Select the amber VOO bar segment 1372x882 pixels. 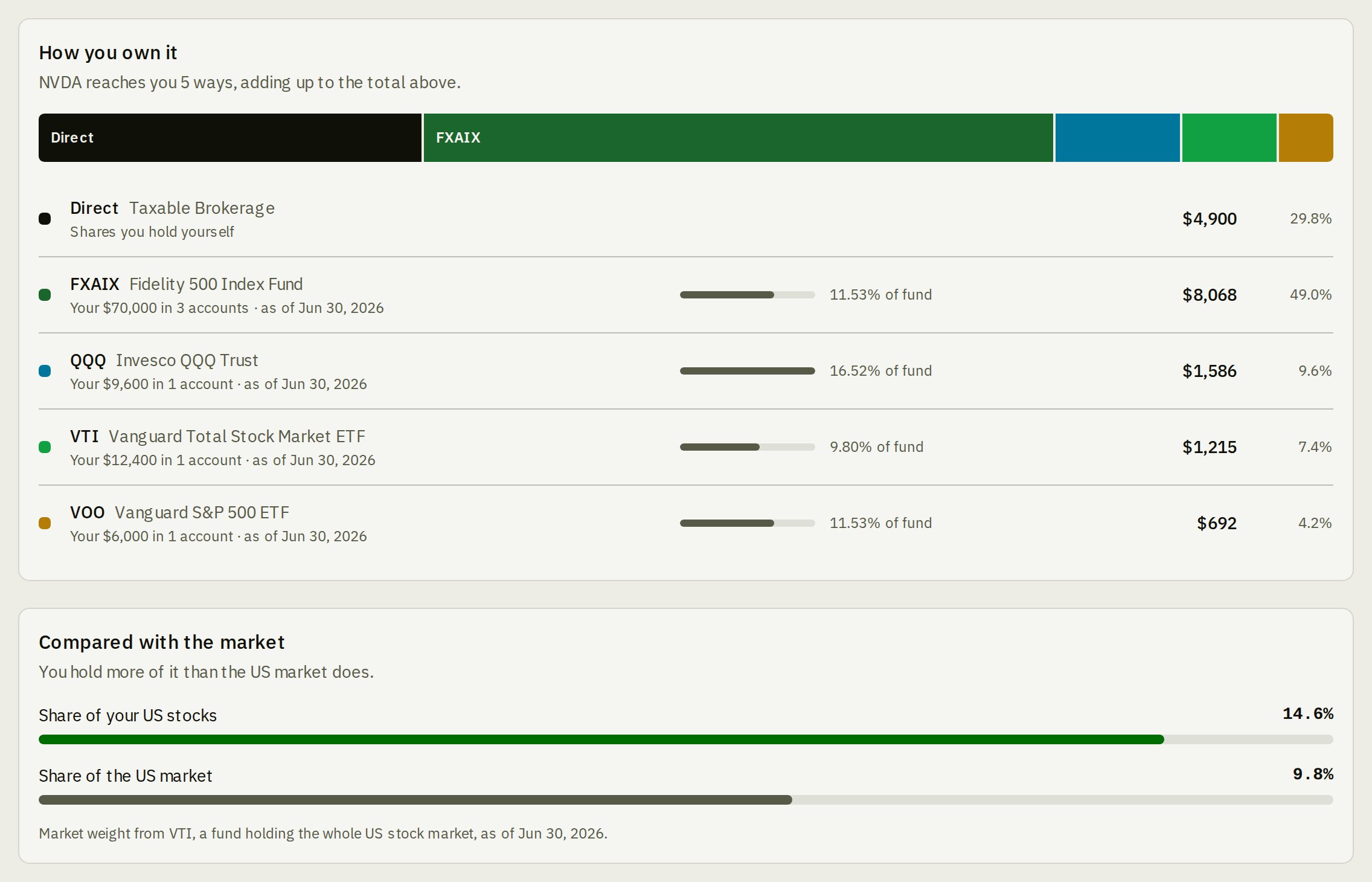point(1306,138)
